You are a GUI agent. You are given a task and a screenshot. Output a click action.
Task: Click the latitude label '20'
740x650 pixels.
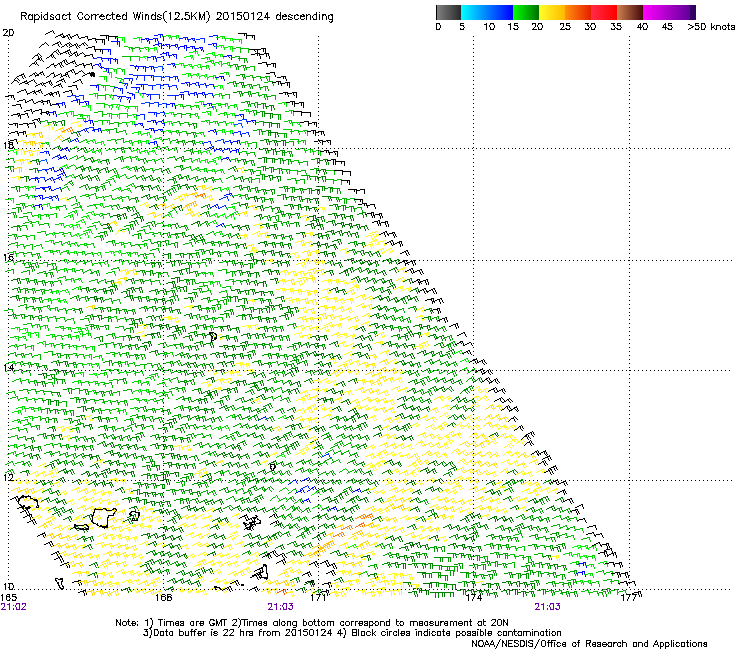pyautogui.click(x=8, y=33)
